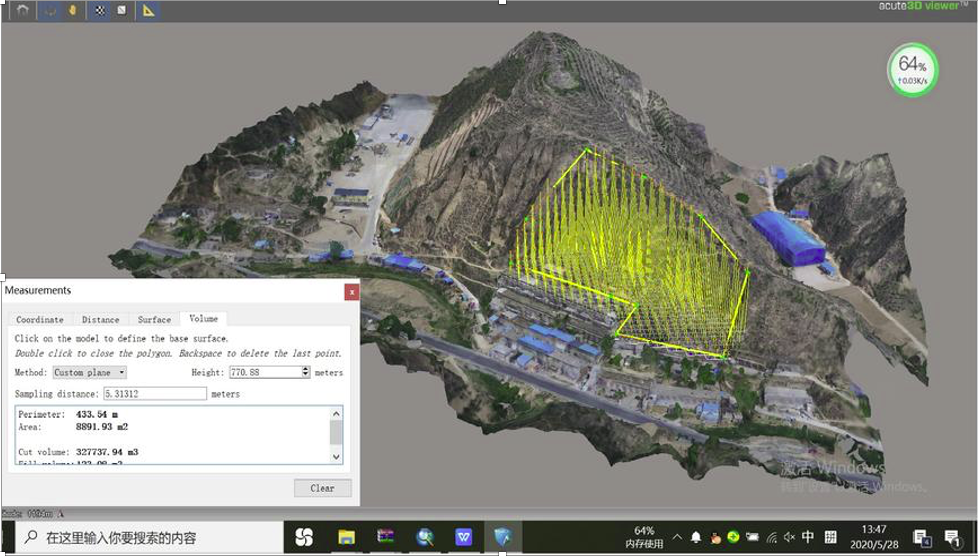Click the 中 input language indicator
978x556 pixels.
(808, 537)
